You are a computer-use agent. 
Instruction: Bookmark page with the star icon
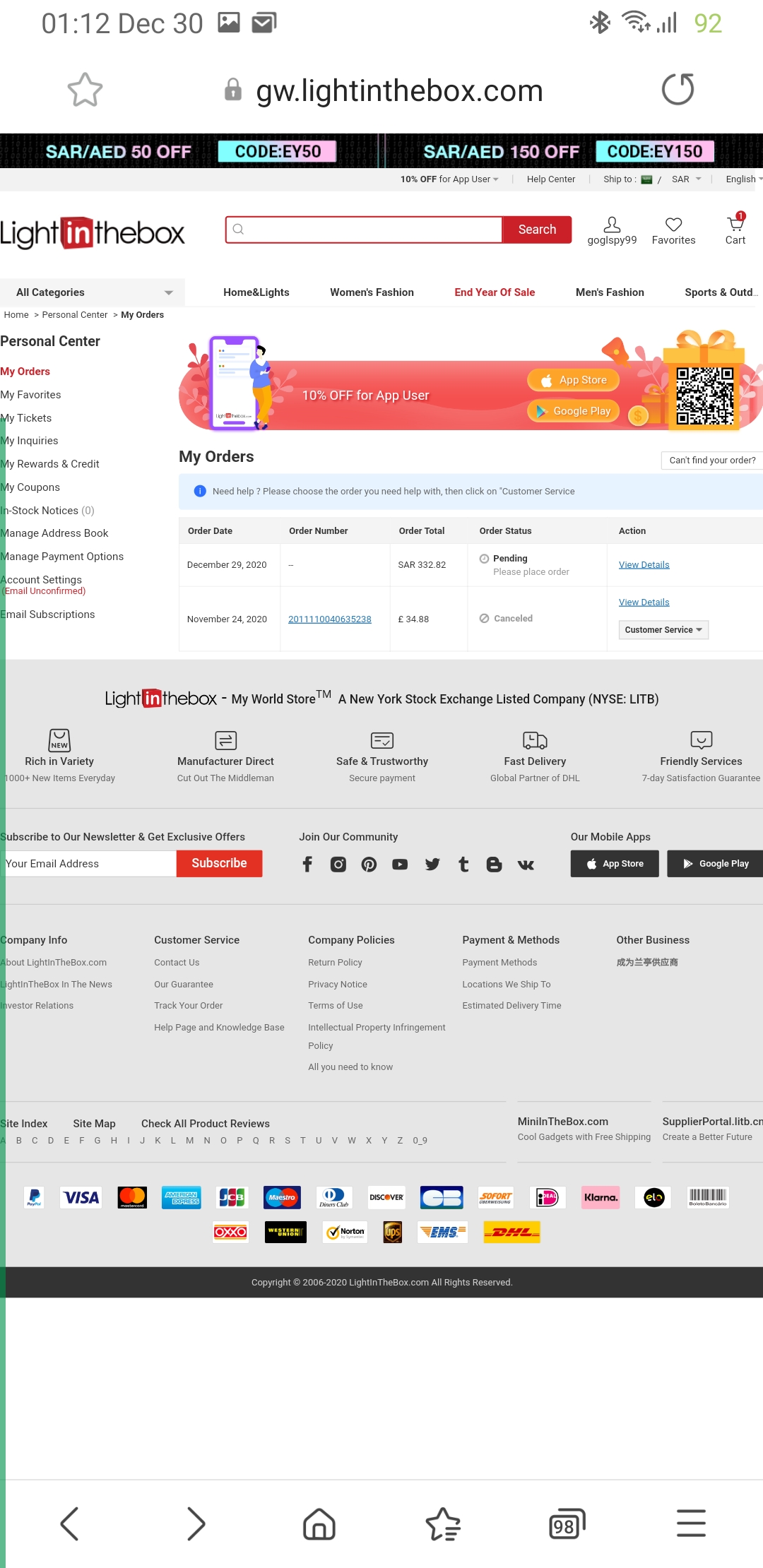[x=85, y=90]
